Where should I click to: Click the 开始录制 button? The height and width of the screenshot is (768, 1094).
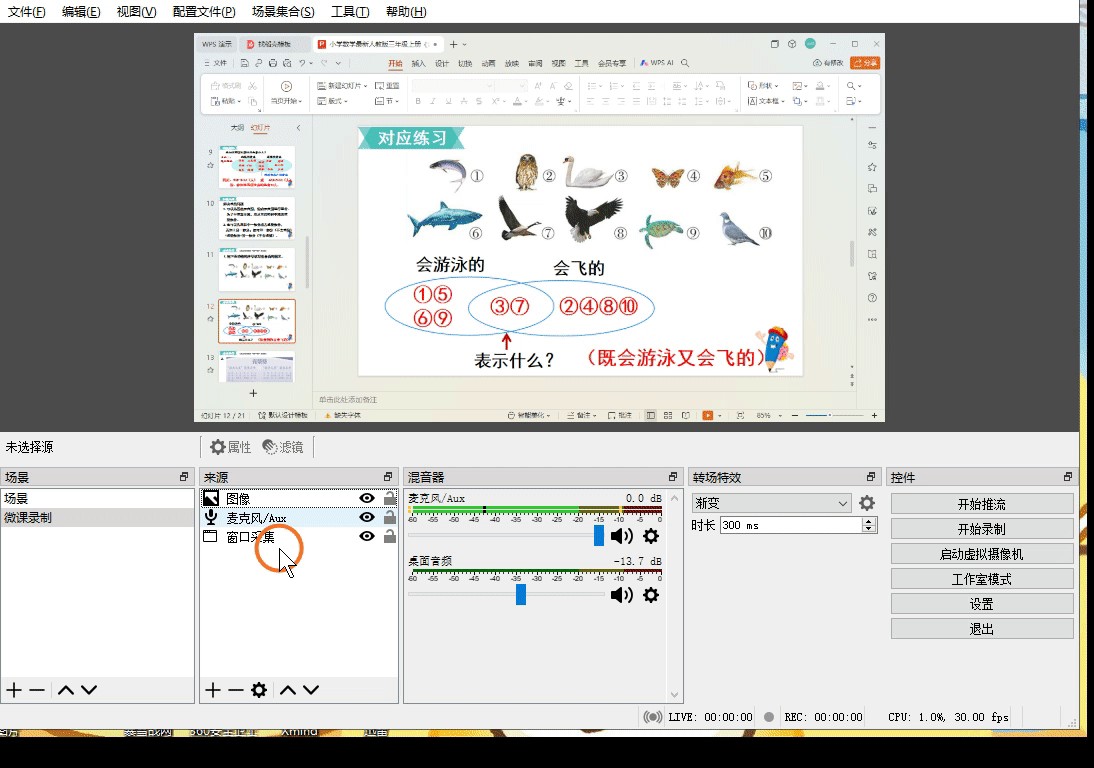pos(981,529)
